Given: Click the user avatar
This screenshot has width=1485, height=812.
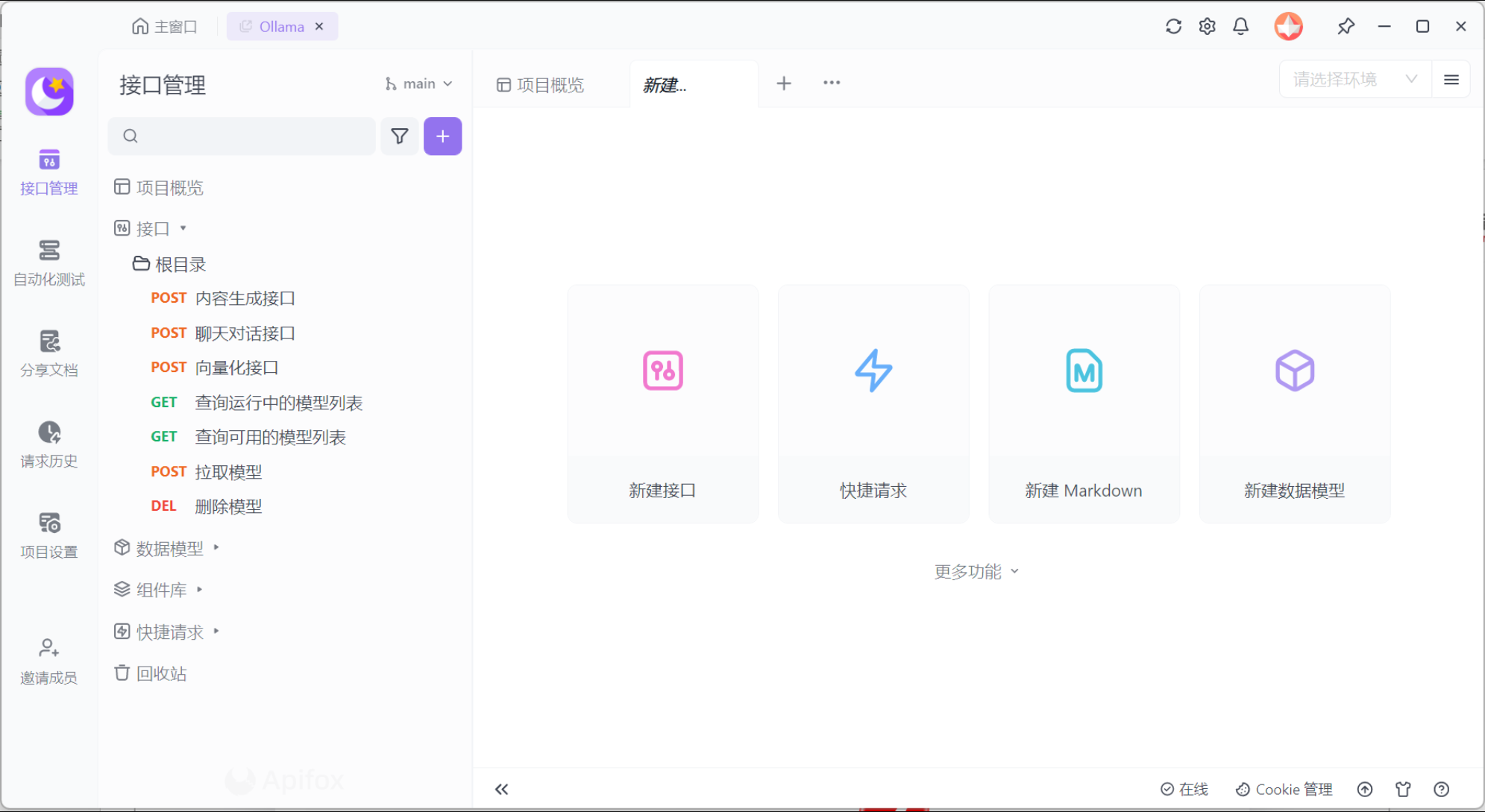Looking at the screenshot, I should point(1288,27).
